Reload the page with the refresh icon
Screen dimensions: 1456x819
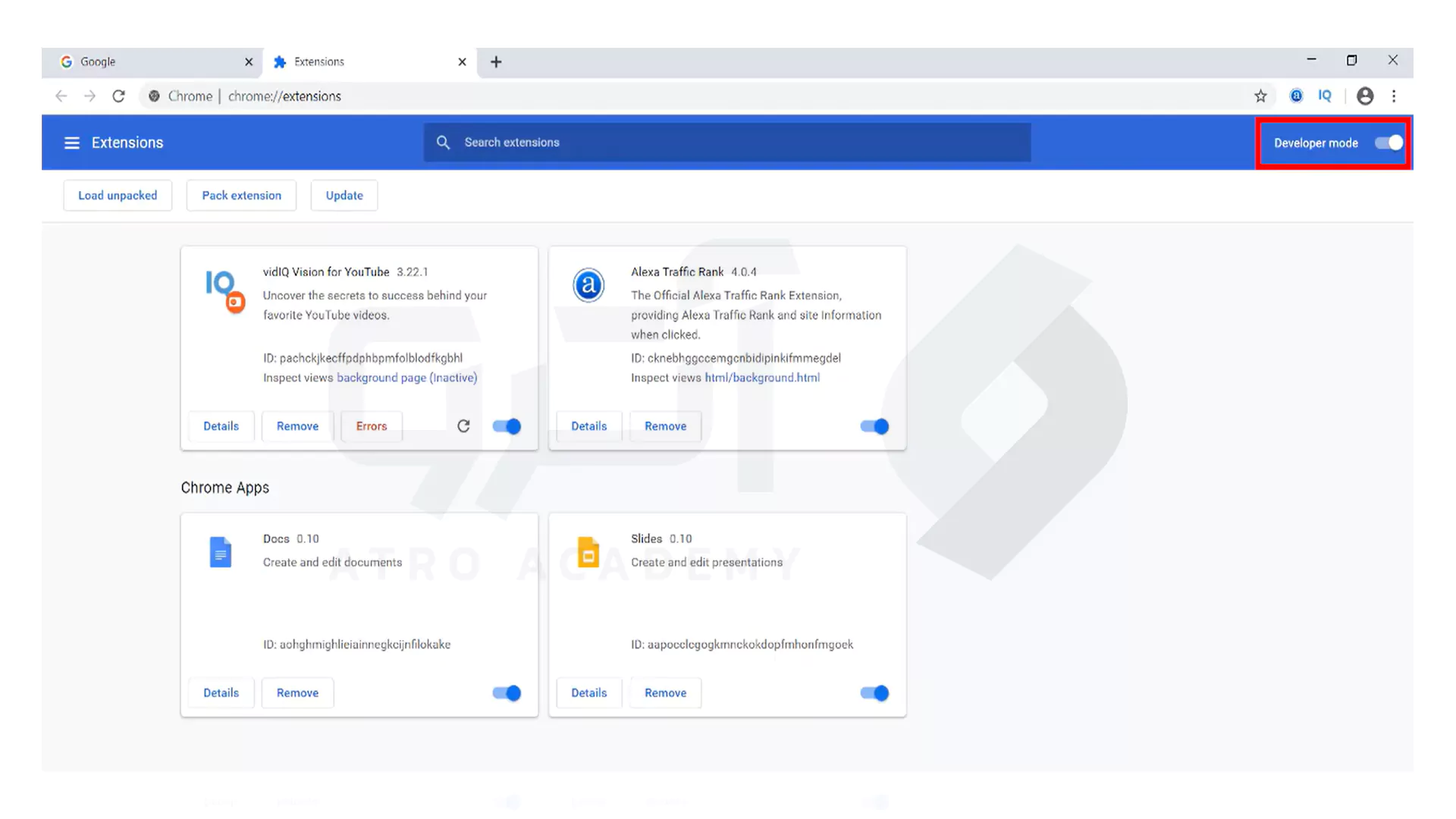118,96
